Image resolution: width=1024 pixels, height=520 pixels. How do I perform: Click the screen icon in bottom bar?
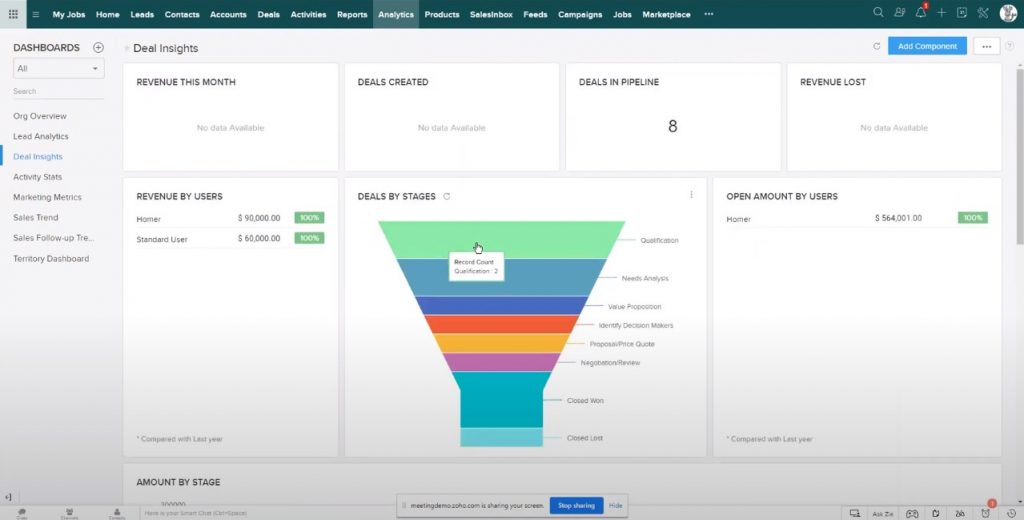pyautogui.click(x=855, y=514)
